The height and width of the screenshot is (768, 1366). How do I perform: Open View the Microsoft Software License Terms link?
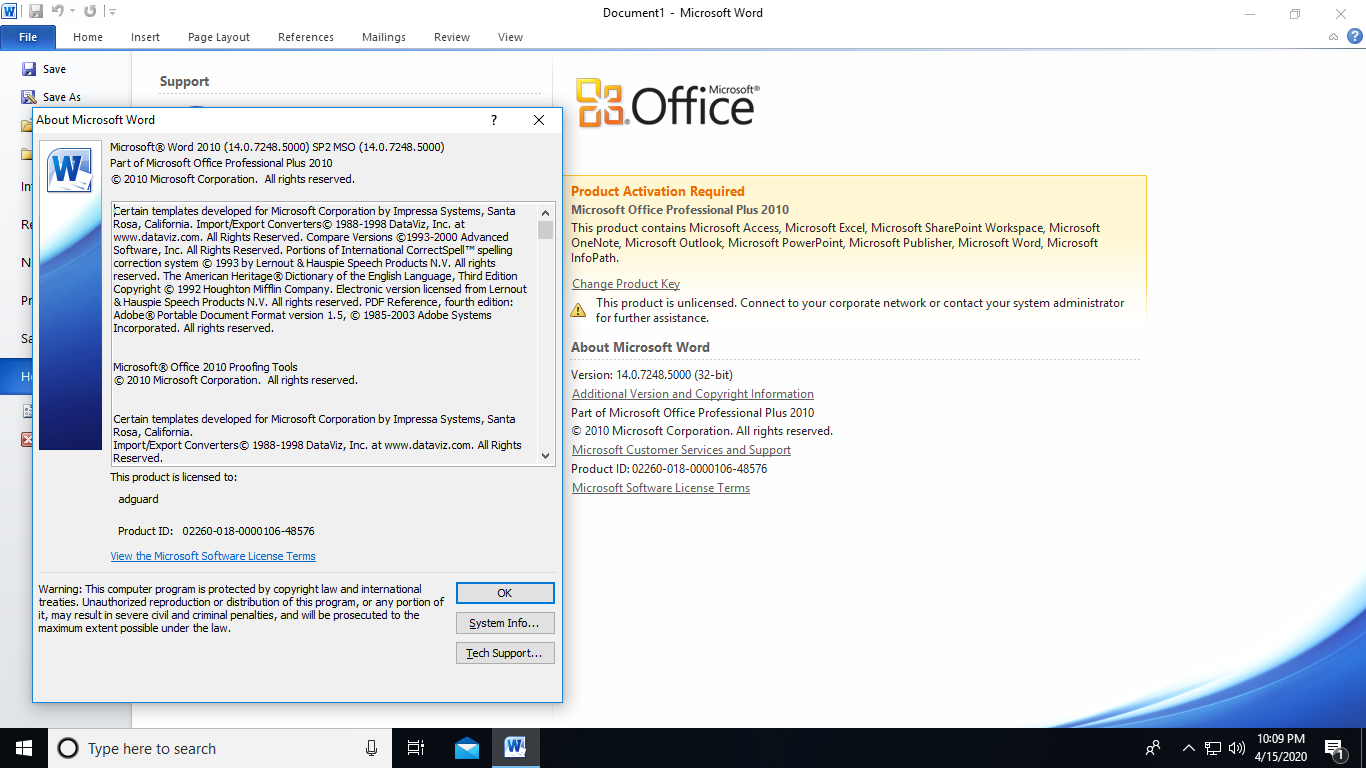[x=213, y=556]
